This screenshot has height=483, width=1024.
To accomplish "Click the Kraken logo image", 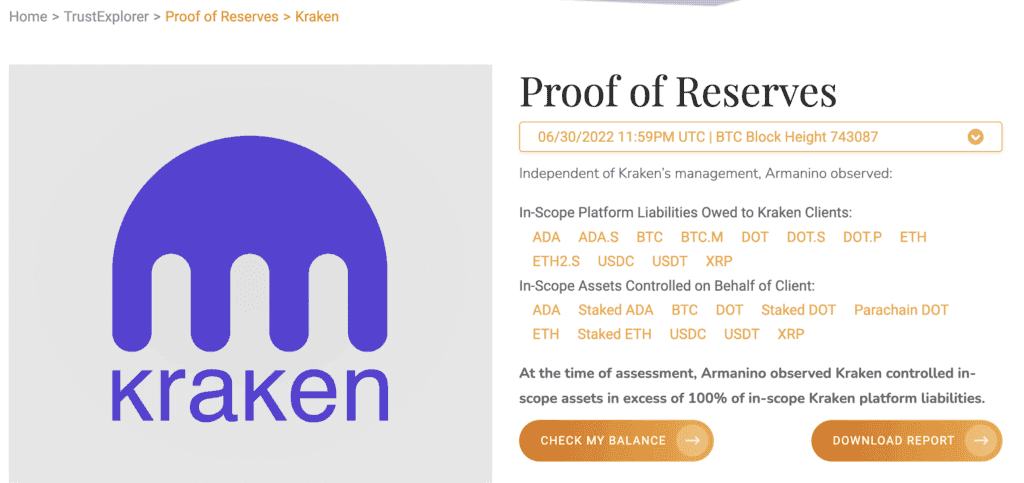I will (x=250, y=274).
